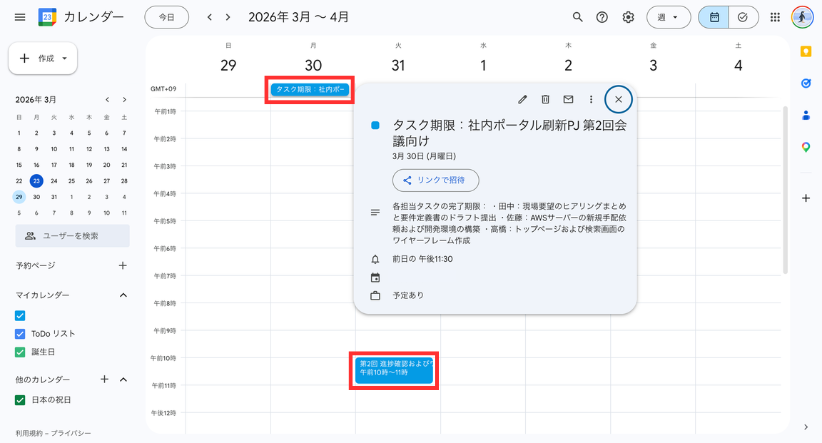822x443 pixels.
Task: Open the search magnifier icon
Action: click(x=577, y=17)
